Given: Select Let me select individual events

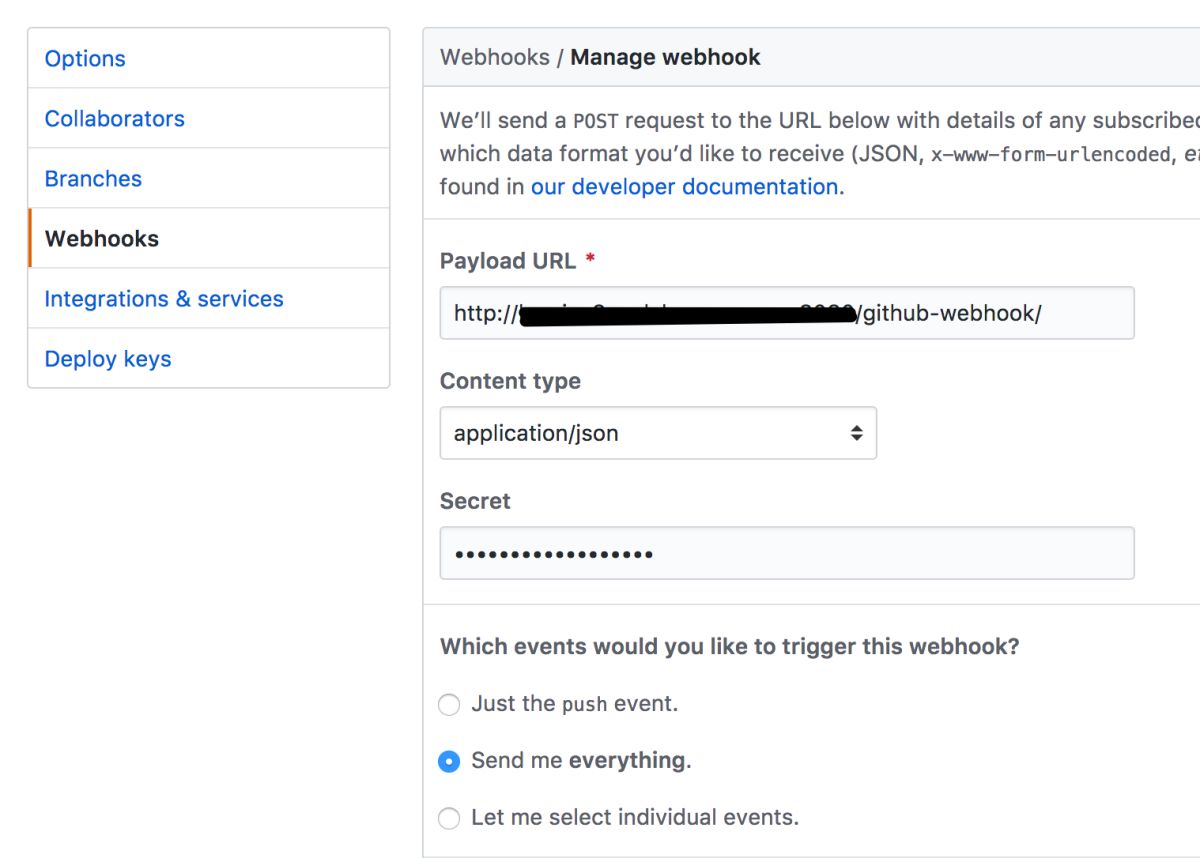Looking at the screenshot, I should tap(449, 818).
